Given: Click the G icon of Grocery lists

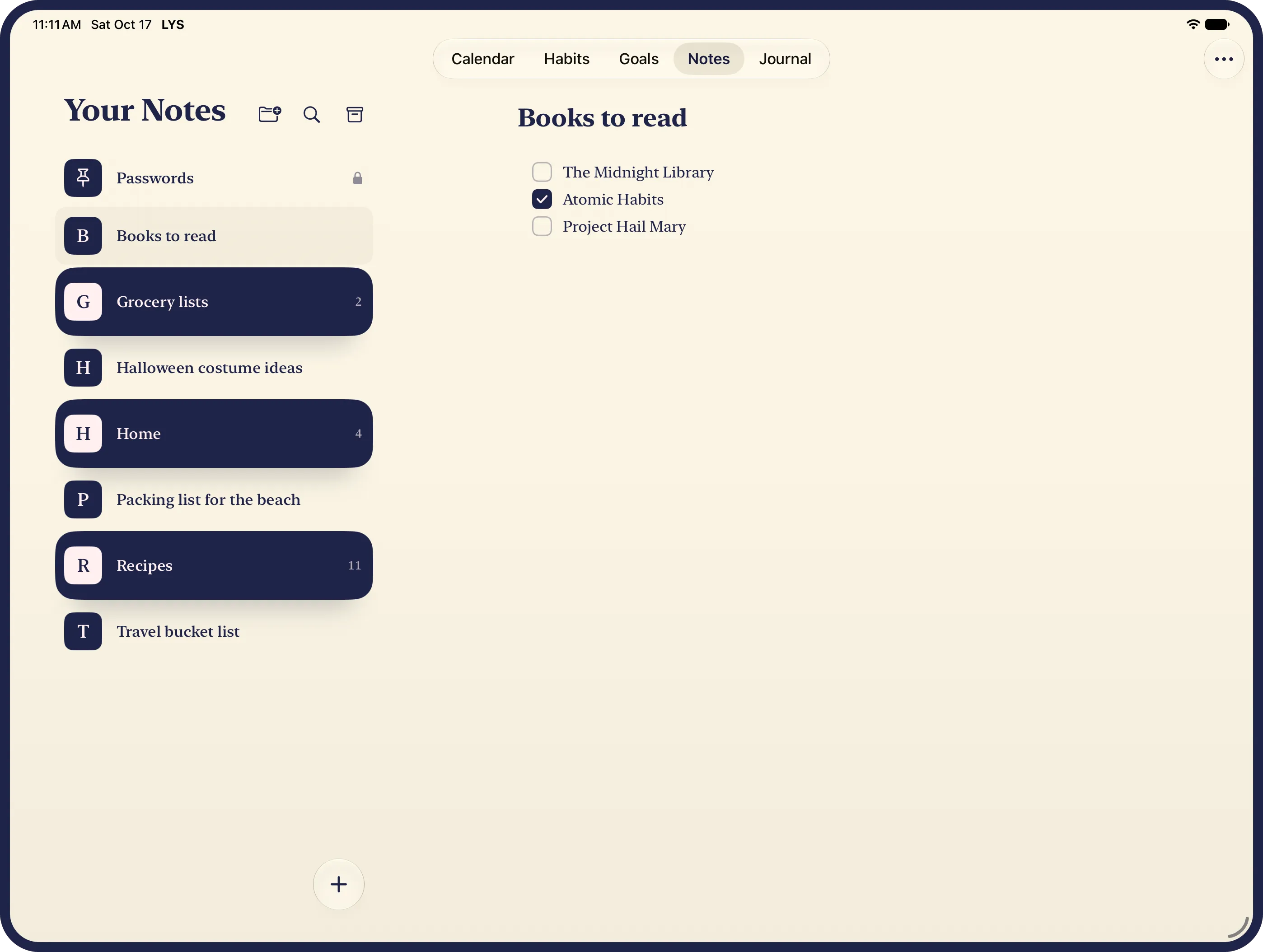Looking at the screenshot, I should (83, 301).
